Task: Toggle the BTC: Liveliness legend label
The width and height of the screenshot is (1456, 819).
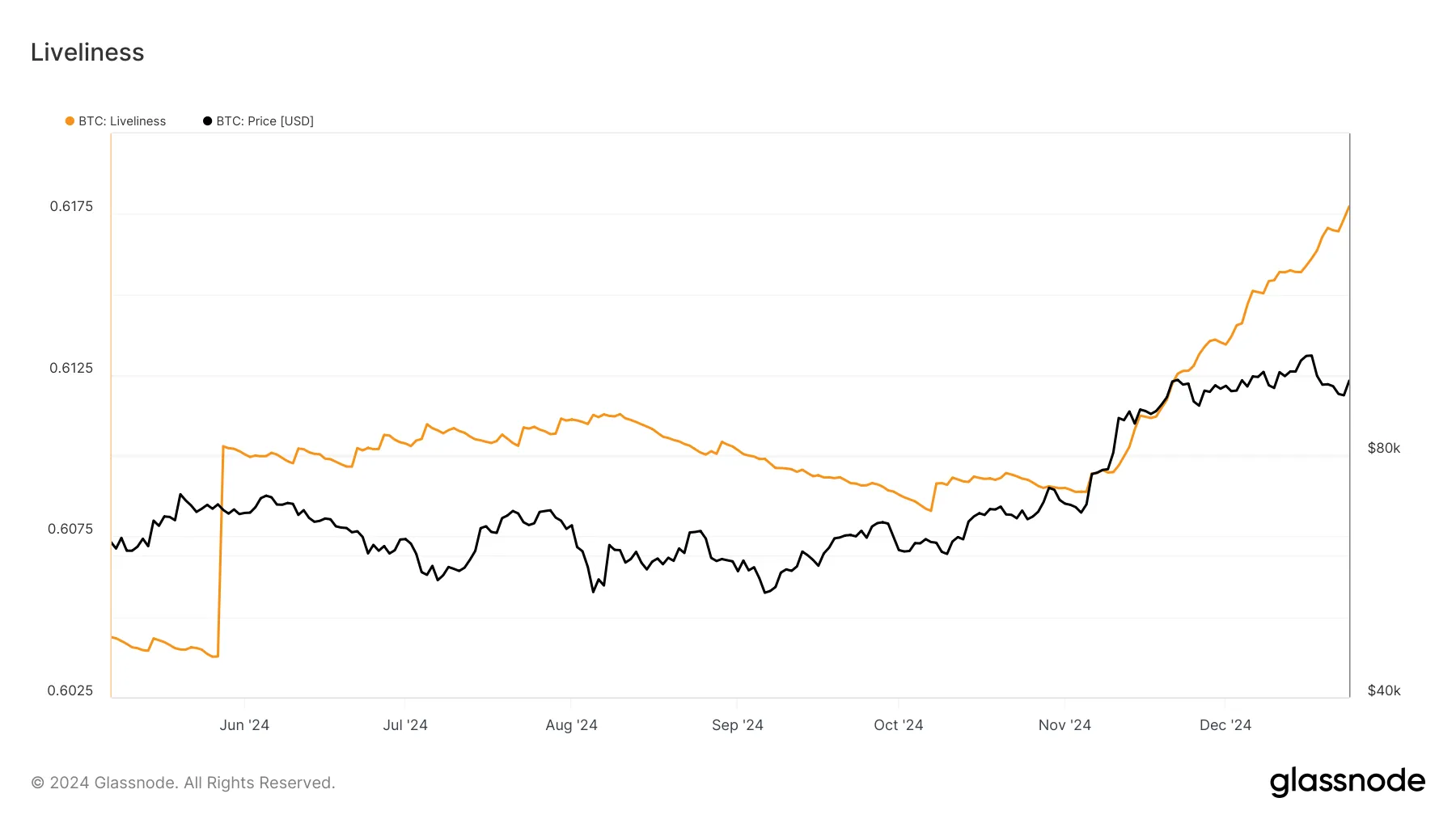Action: (x=122, y=121)
